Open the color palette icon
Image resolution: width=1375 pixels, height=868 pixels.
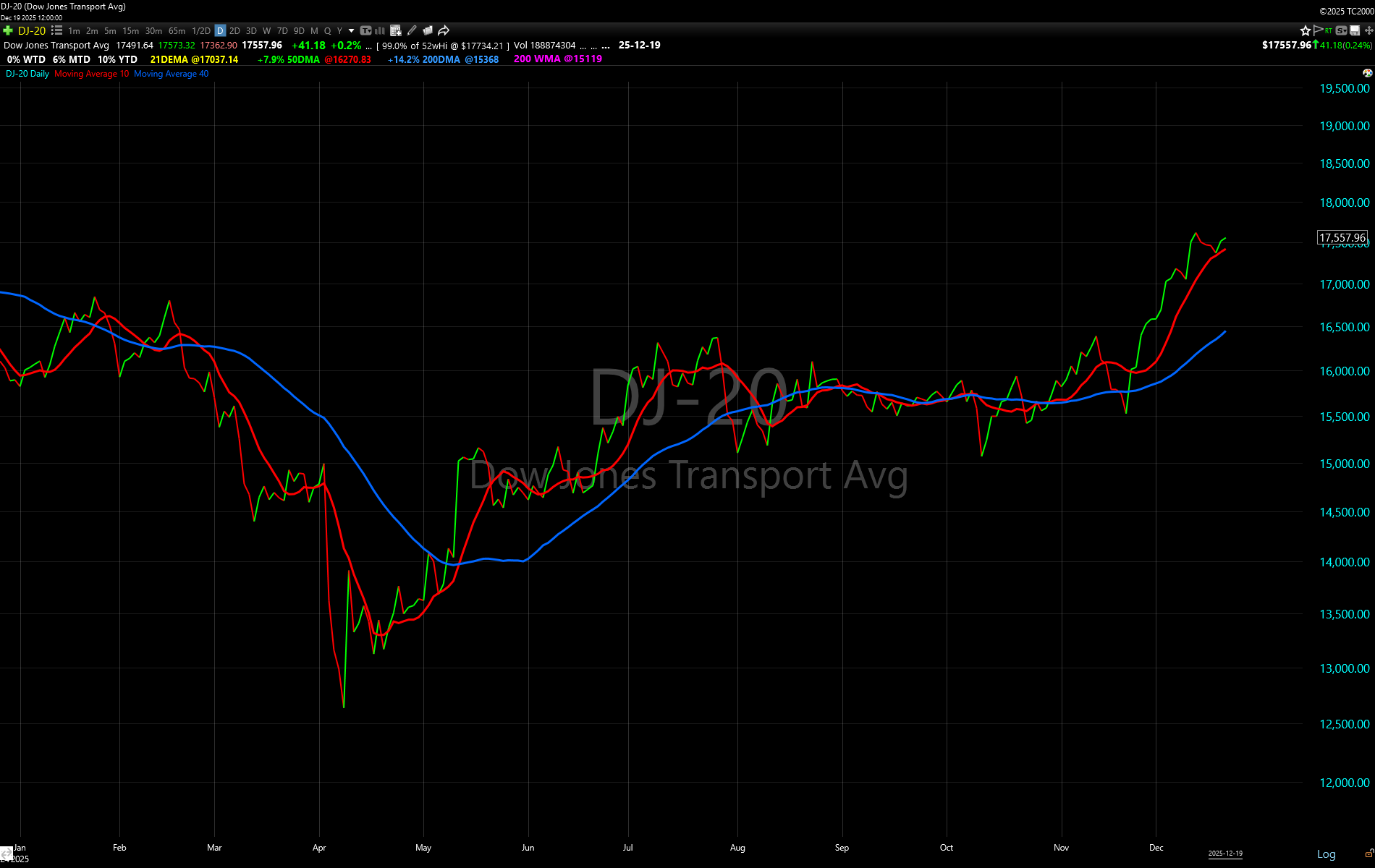pyautogui.click(x=1367, y=73)
